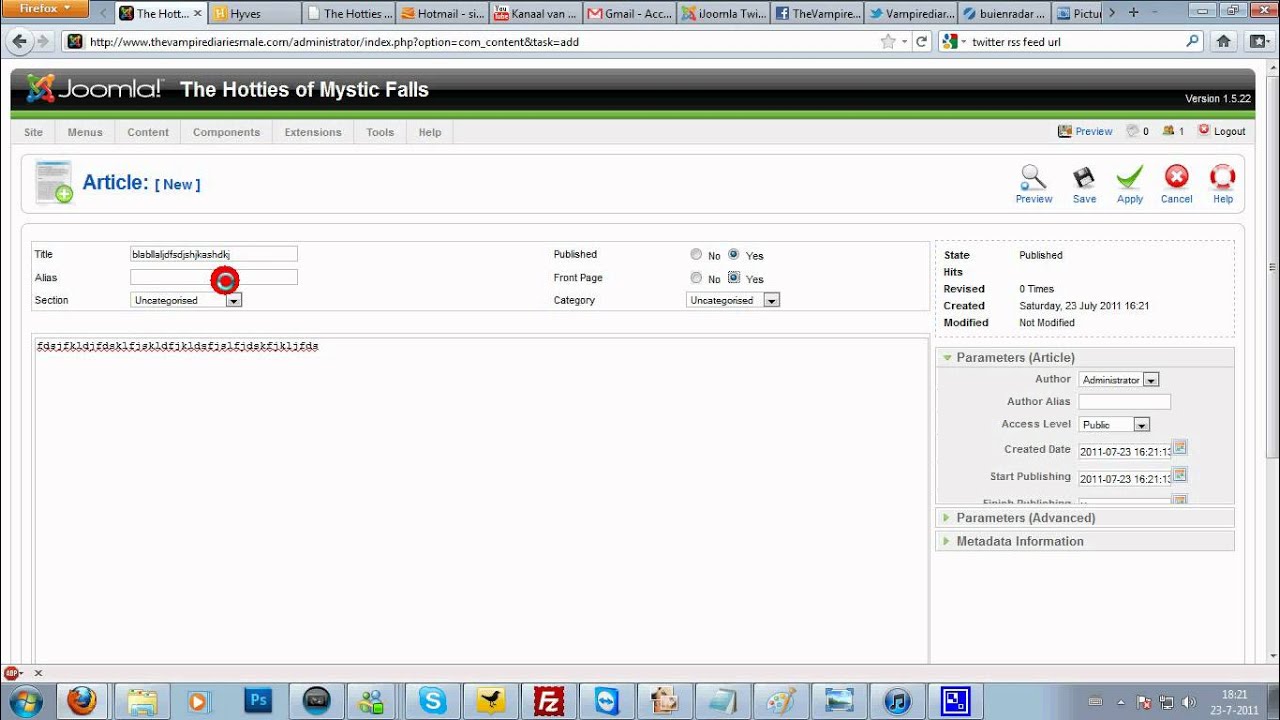The height and width of the screenshot is (720, 1280).
Task: Collapse the Parameters (Article) panel
Action: [1085, 357]
